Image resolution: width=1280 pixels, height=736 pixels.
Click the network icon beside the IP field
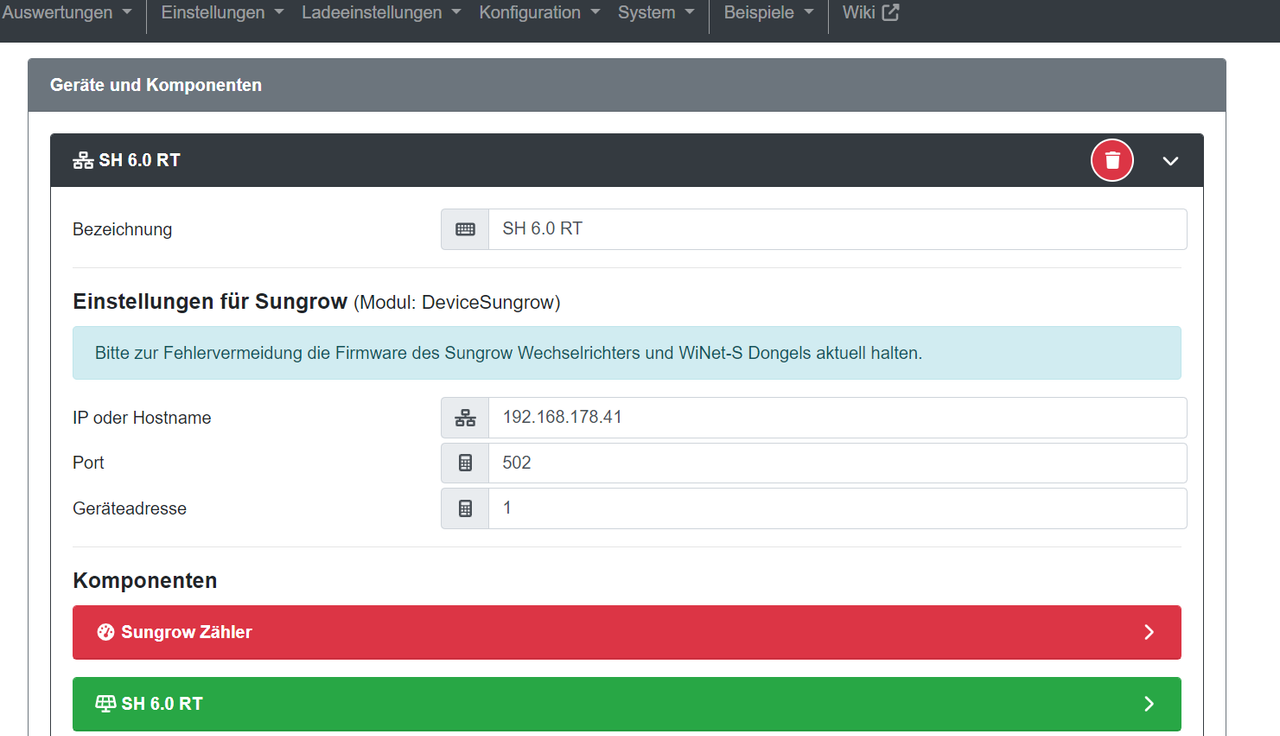[x=465, y=417]
